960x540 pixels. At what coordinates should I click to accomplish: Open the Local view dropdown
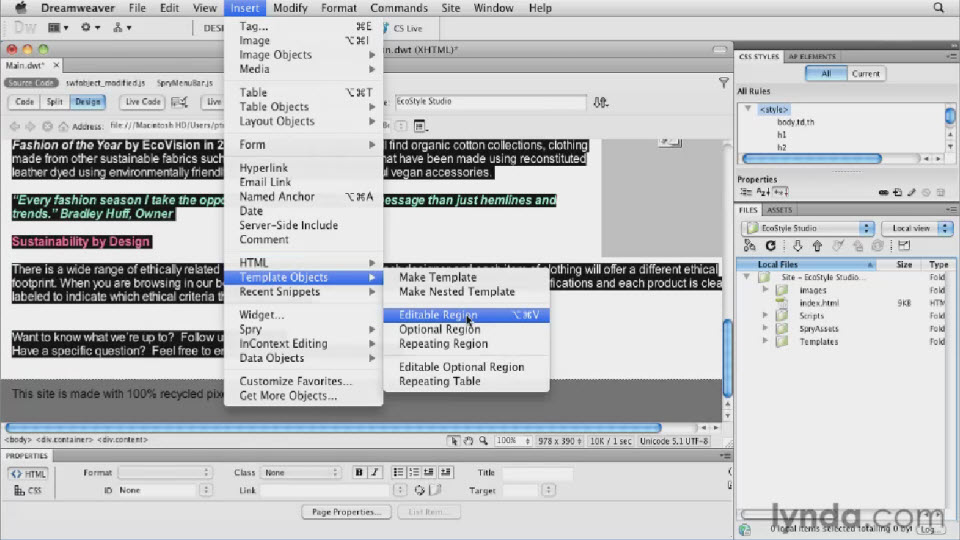point(917,228)
